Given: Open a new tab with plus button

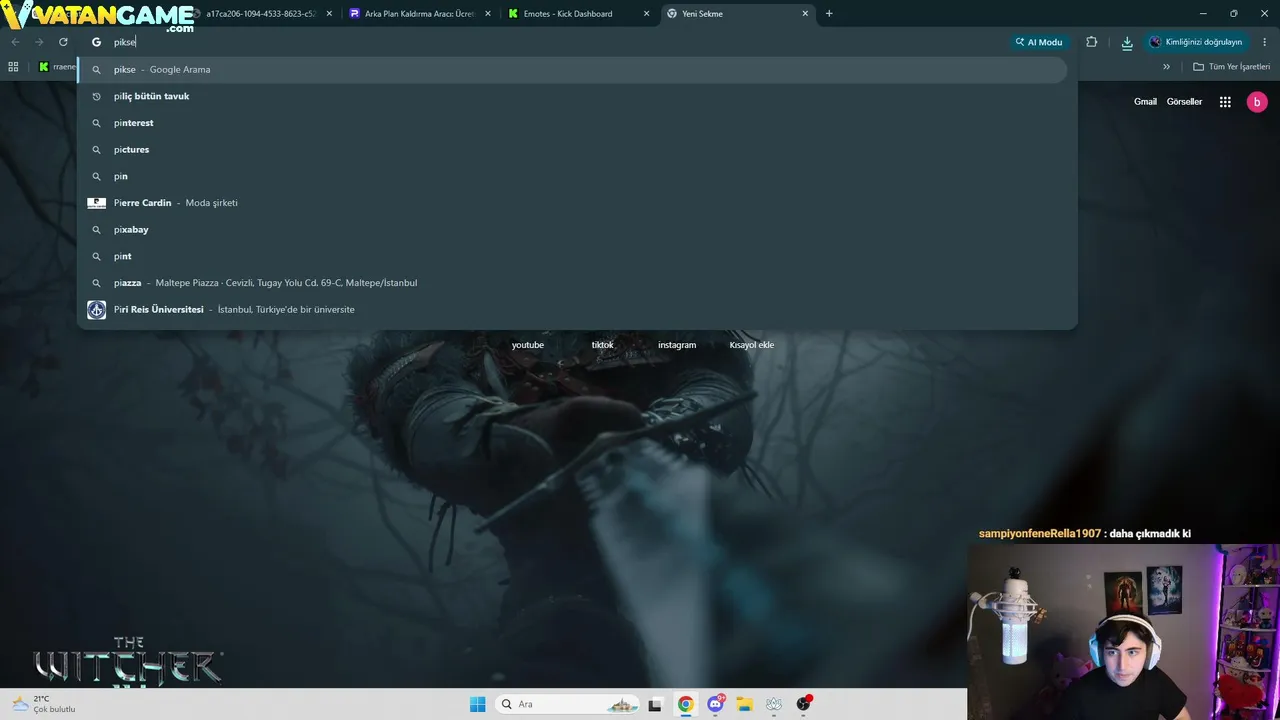Looking at the screenshot, I should pyautogui.click(x=829, y=14).
